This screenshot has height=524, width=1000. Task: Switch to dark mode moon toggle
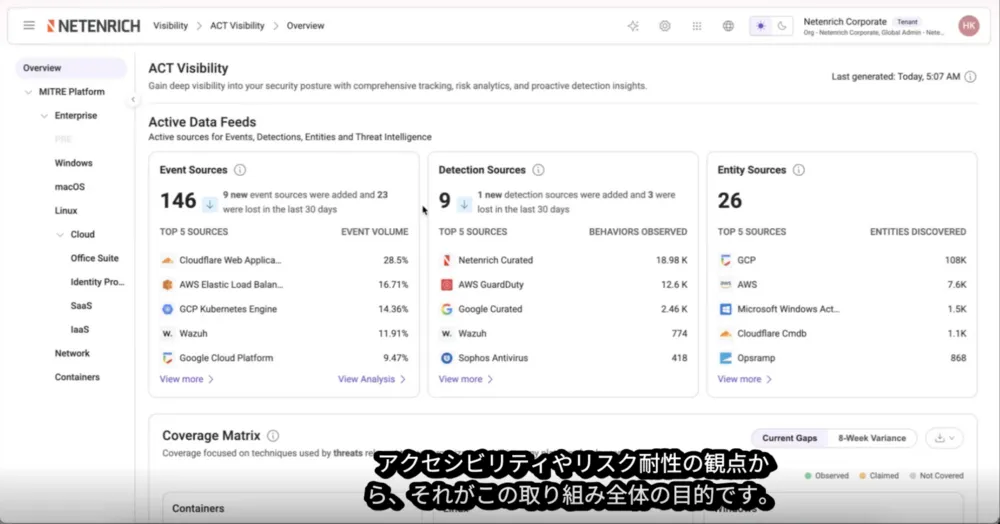pyautogui.click(x=782, y=26)
